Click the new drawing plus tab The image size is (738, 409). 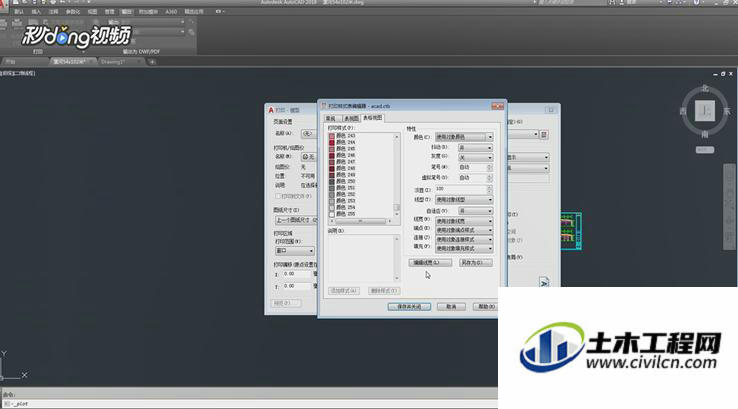(152, 62)
